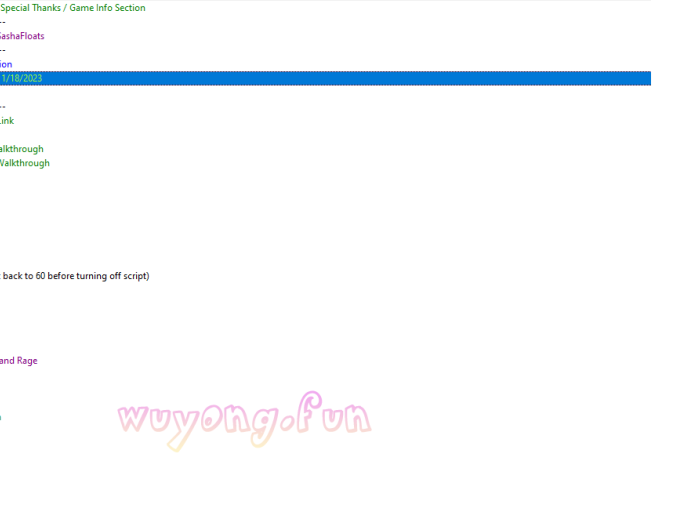Select the second Walkthrough entry below it
Viewport: 676px width, 508px height.
coord(25,163)
